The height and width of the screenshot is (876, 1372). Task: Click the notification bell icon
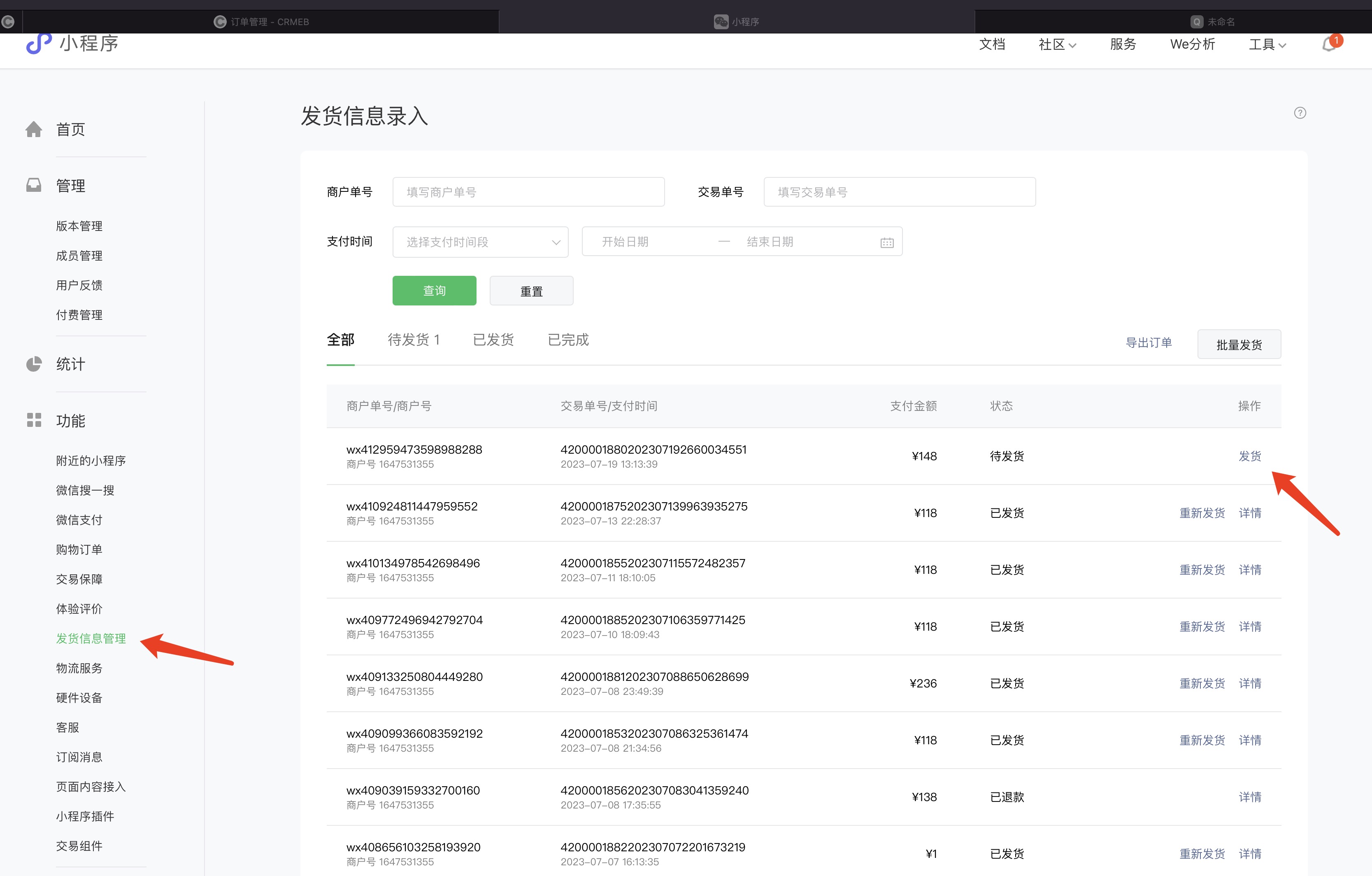click(1329, 44)
